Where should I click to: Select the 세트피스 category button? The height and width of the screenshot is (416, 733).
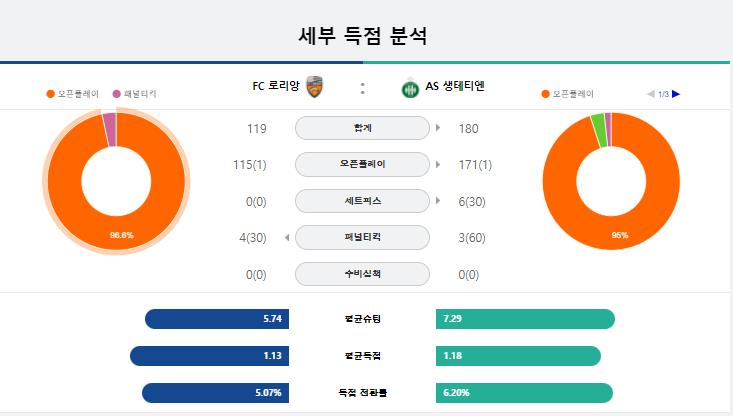tap(362, 201)
